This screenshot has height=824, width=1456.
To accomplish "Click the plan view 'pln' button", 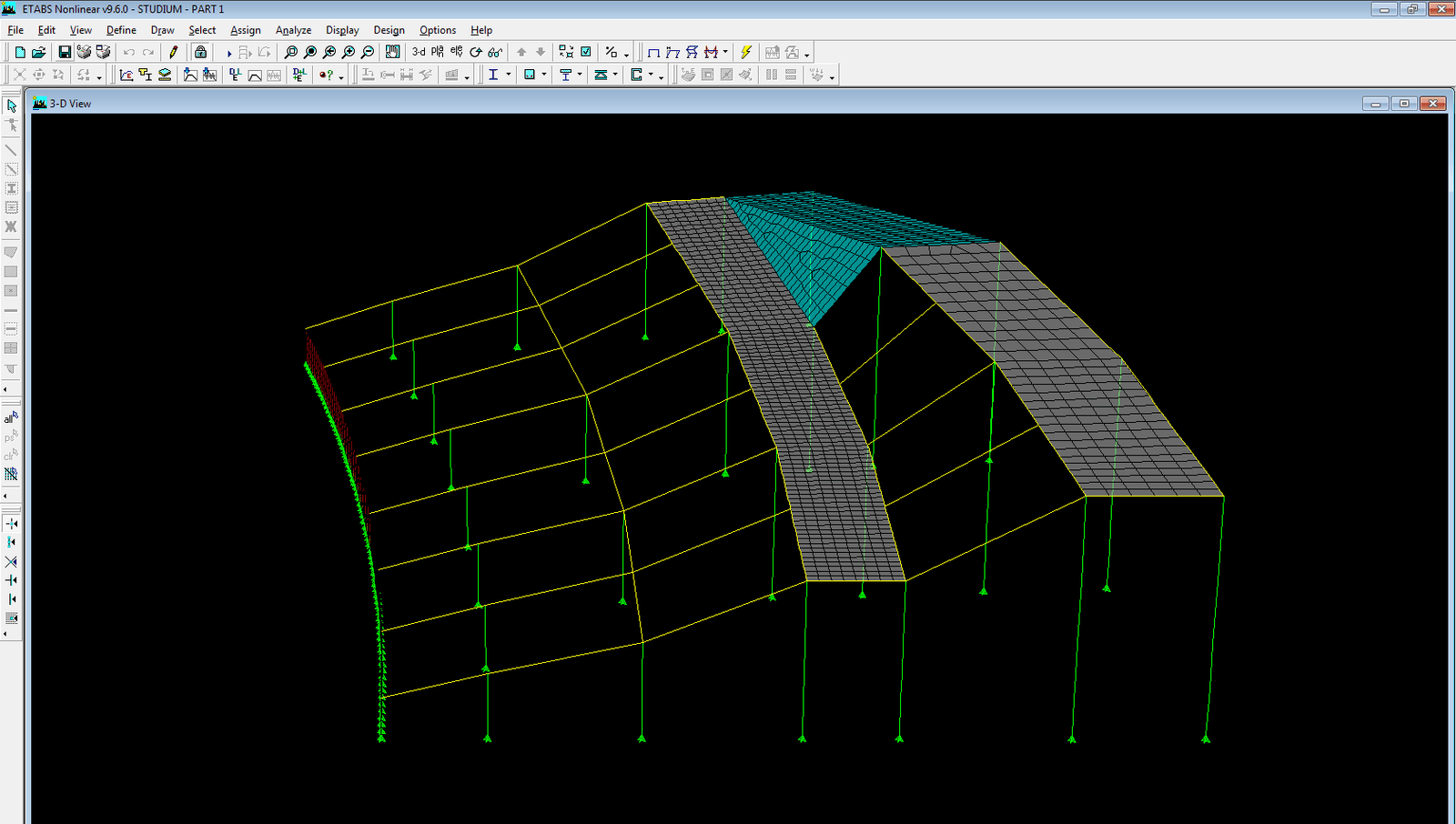I will pyautogui.click(x=438, y=53).
